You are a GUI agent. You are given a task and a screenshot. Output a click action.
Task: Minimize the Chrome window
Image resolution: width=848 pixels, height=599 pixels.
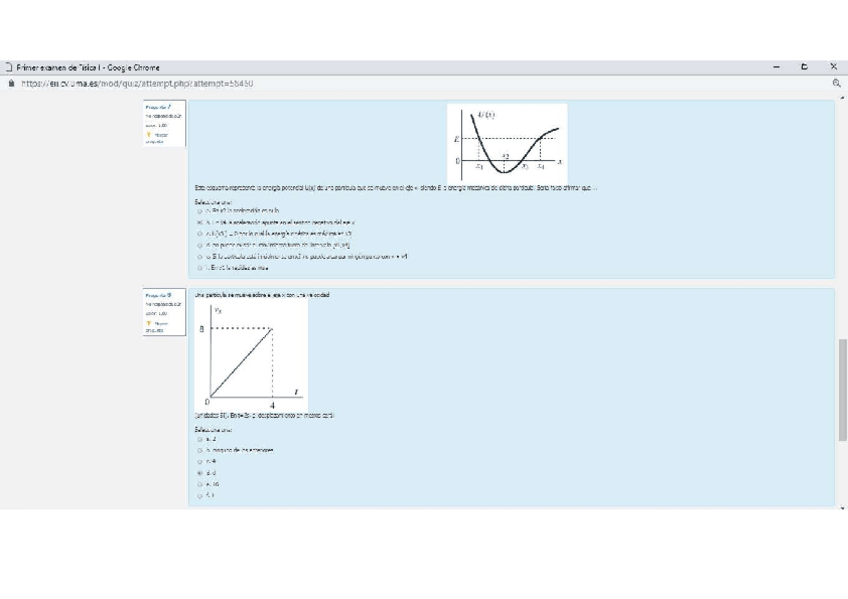tap(777, 67)
